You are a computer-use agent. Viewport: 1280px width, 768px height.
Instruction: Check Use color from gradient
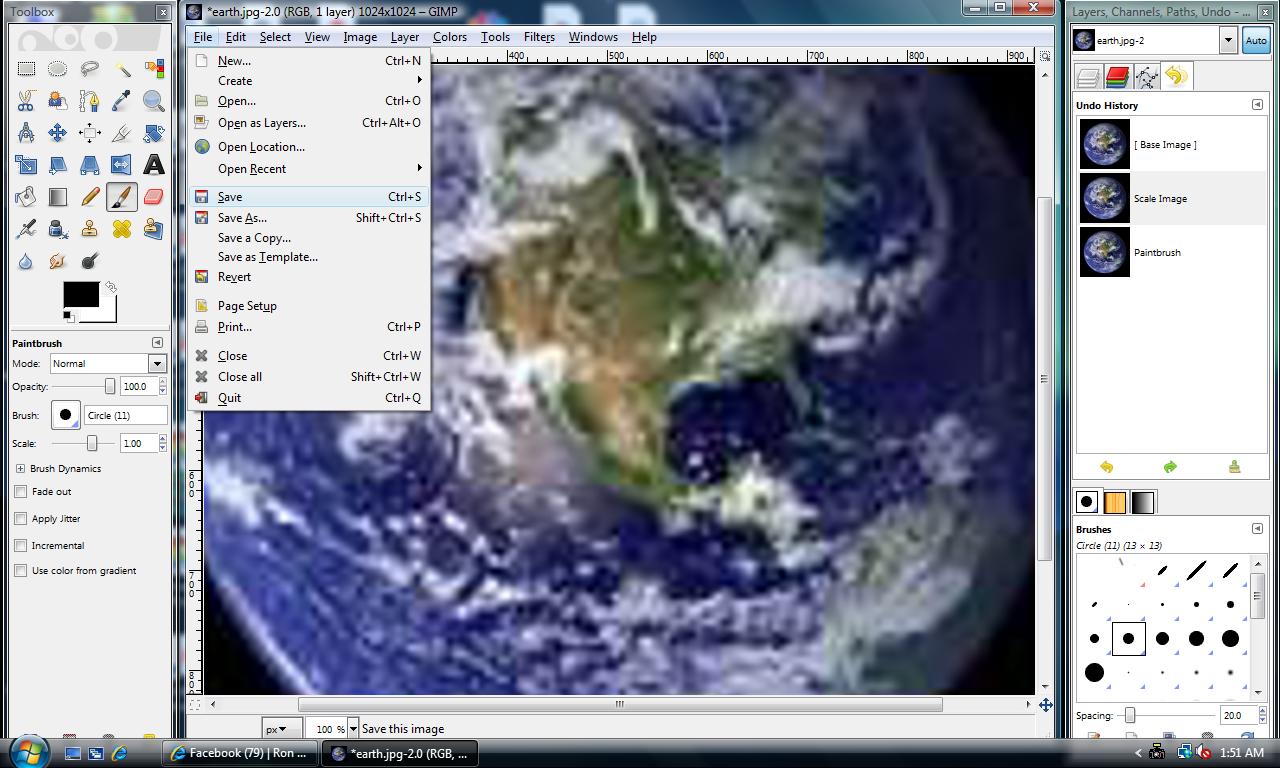(21, 571)
